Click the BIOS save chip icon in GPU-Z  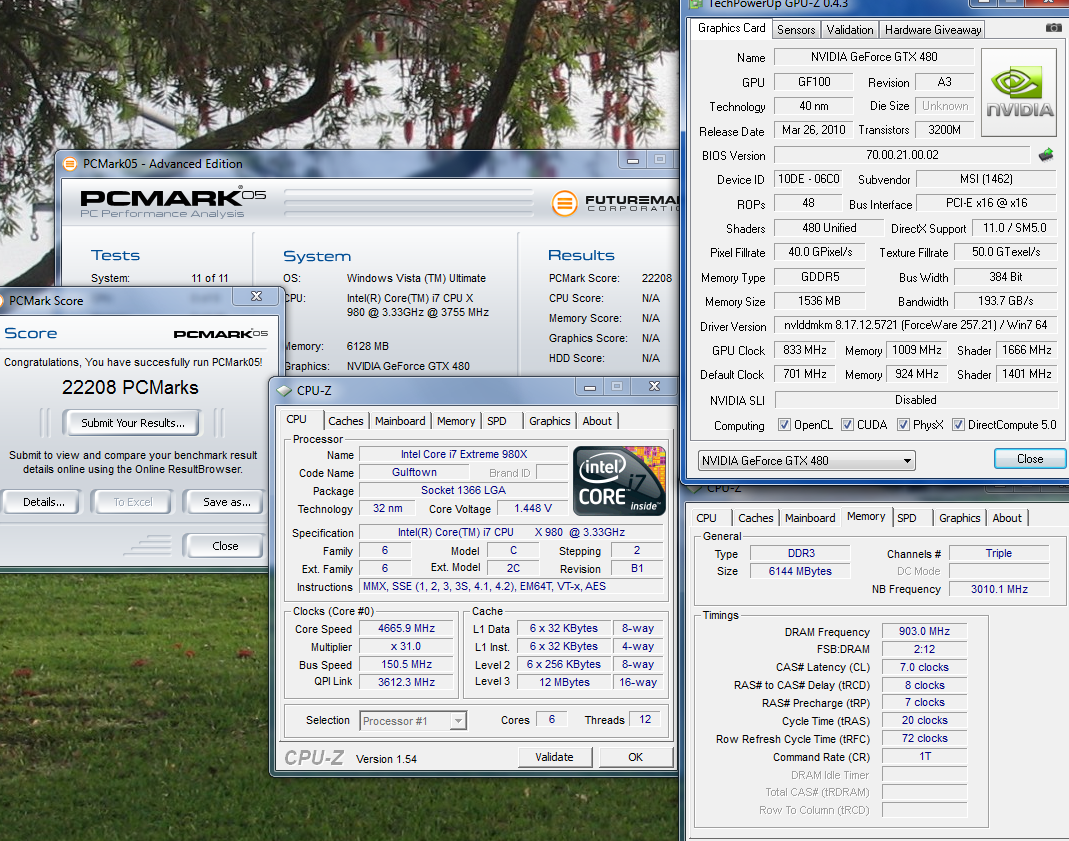pyautogui.click(x=1046, y=155)
